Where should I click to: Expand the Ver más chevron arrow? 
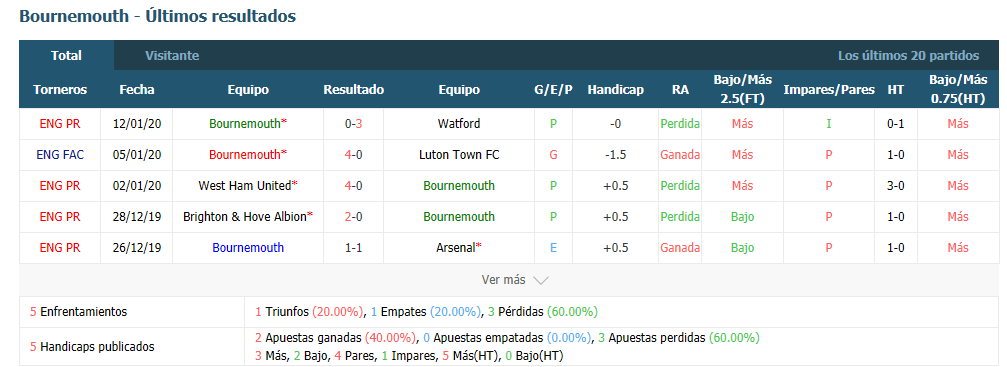coord(541,281)
